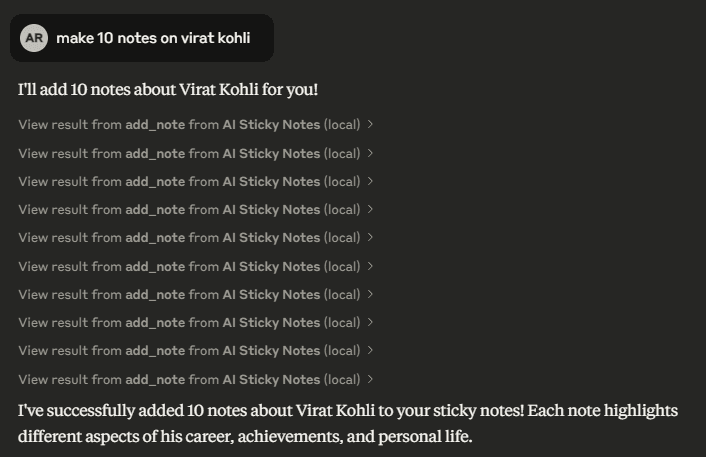Click the 'I'll add 10 notes' response text
This screenshot has width=706, height=457.
pos(168,90)
